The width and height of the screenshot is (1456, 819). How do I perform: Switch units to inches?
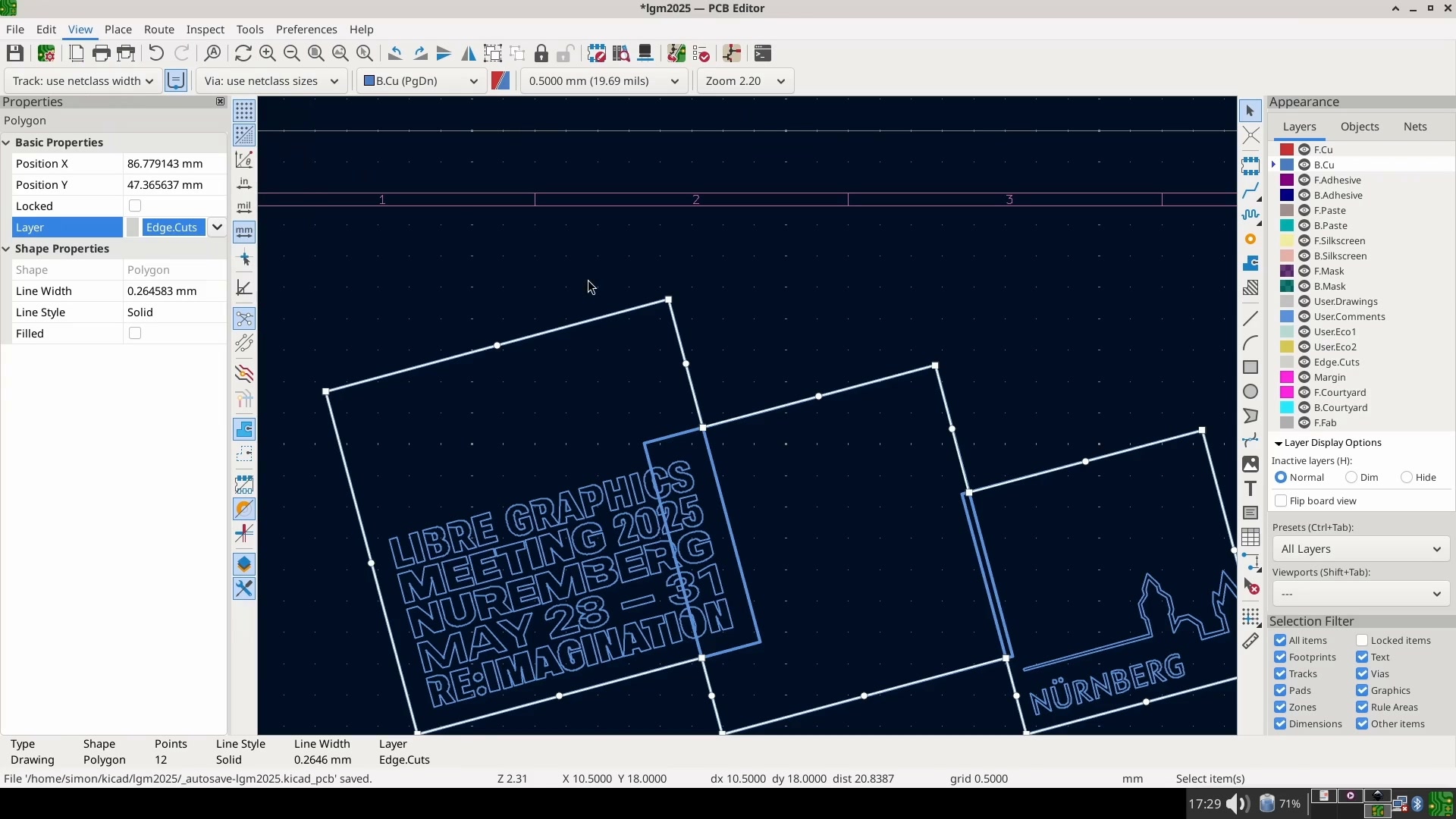[x=244, y=184]
